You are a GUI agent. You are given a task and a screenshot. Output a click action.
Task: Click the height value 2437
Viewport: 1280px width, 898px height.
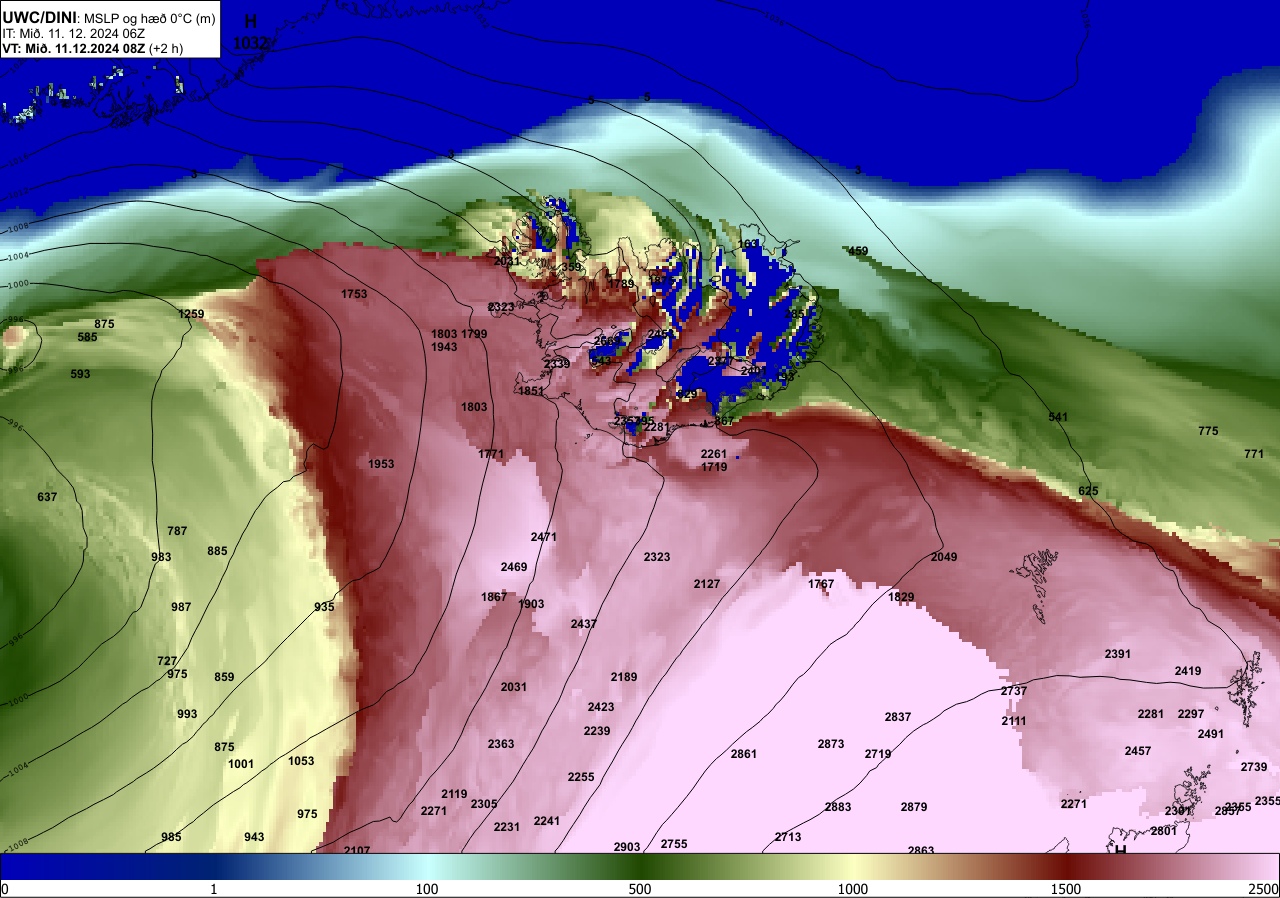pyautogui.click(x=584, y=624)
